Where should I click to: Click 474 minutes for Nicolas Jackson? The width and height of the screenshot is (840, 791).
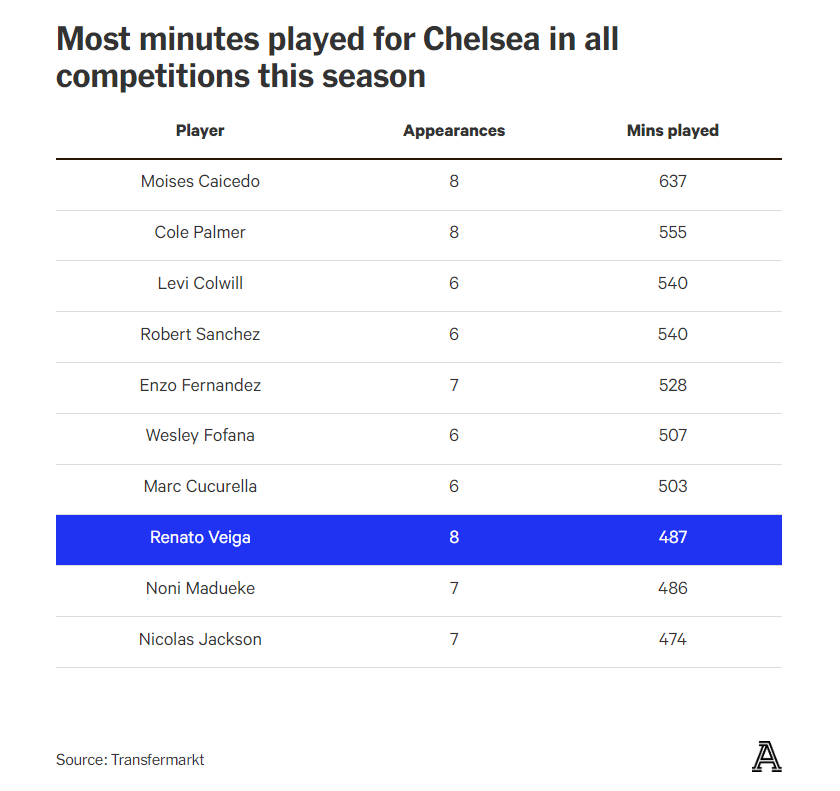[x=673, y=639]
